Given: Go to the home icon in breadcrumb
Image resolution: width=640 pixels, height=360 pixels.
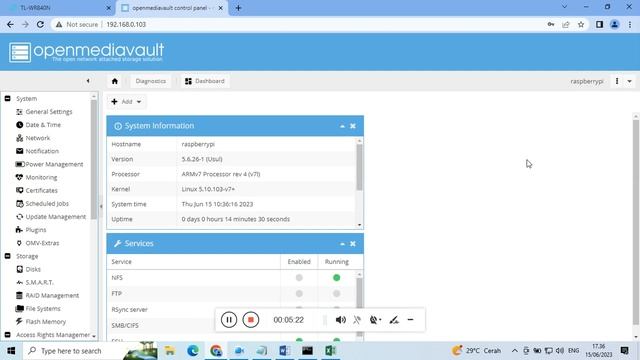Looking at the screenshot, I should click(x=115, y=81).
